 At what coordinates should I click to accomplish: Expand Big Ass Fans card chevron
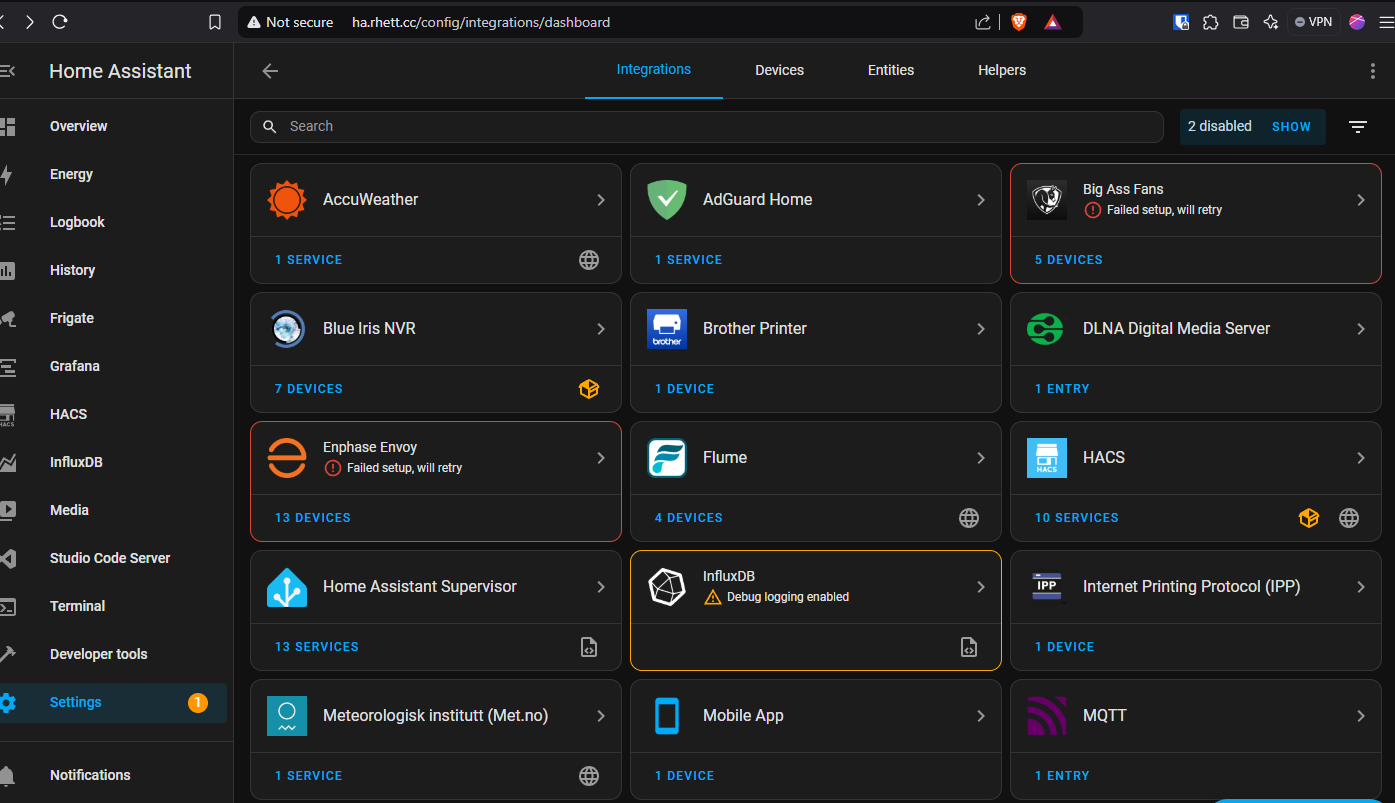[1361, 200]
